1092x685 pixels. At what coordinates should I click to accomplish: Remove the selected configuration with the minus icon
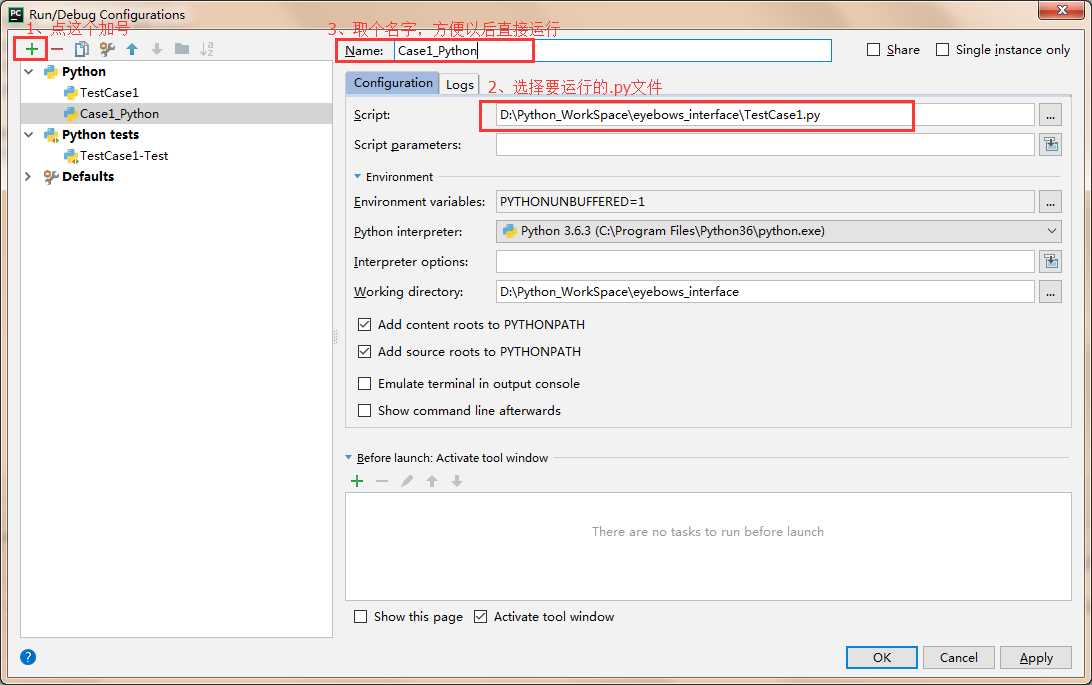(57, 49)
